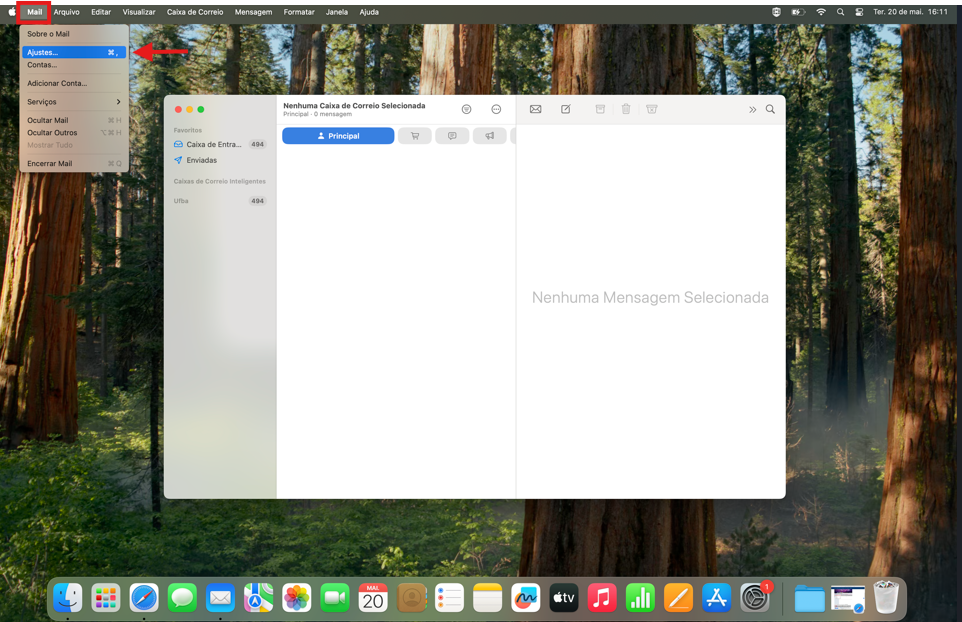
Task: Open the search magnifier in Mail toolbar
Action: tap(770, 109)
